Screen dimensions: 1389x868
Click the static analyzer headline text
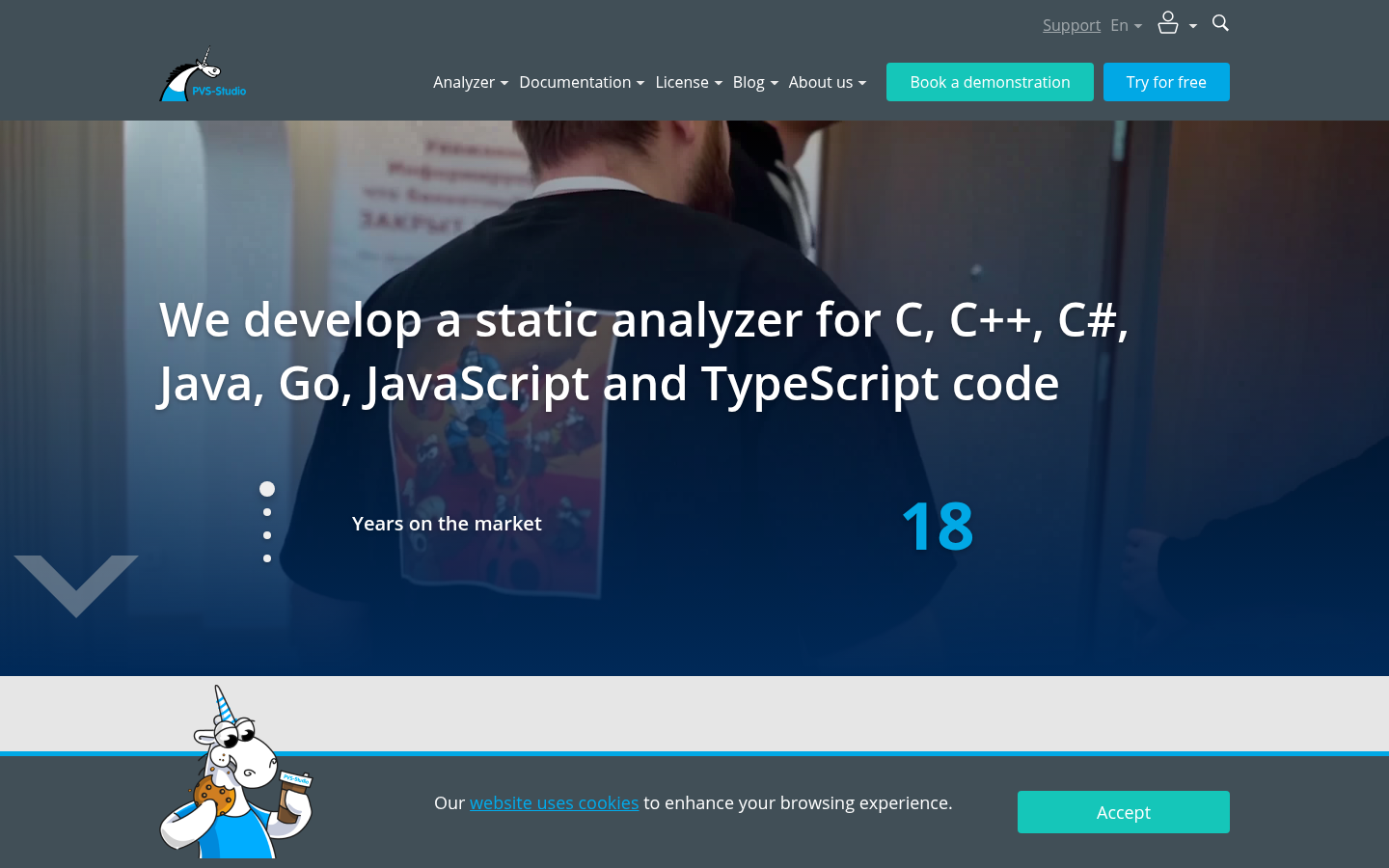643,352
